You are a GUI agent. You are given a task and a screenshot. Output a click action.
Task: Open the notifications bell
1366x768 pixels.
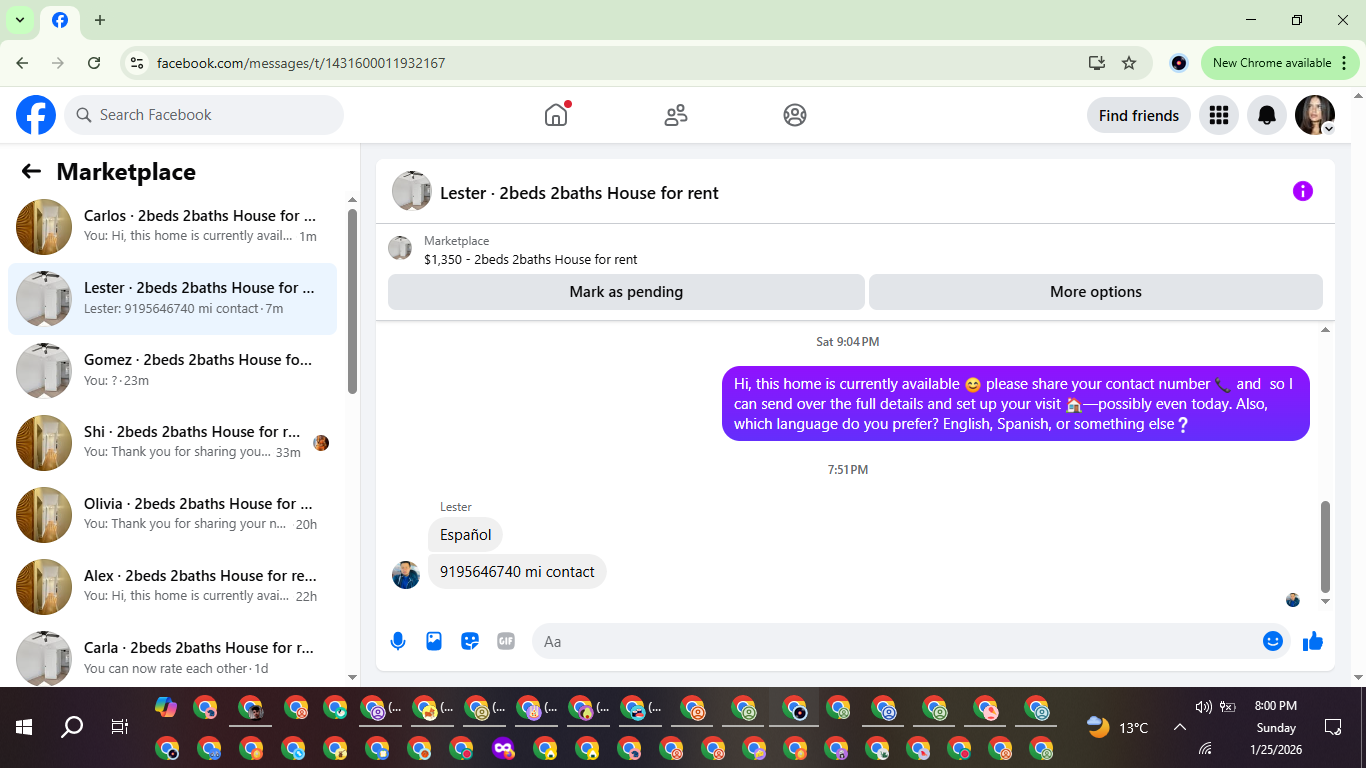(1267, 115)
